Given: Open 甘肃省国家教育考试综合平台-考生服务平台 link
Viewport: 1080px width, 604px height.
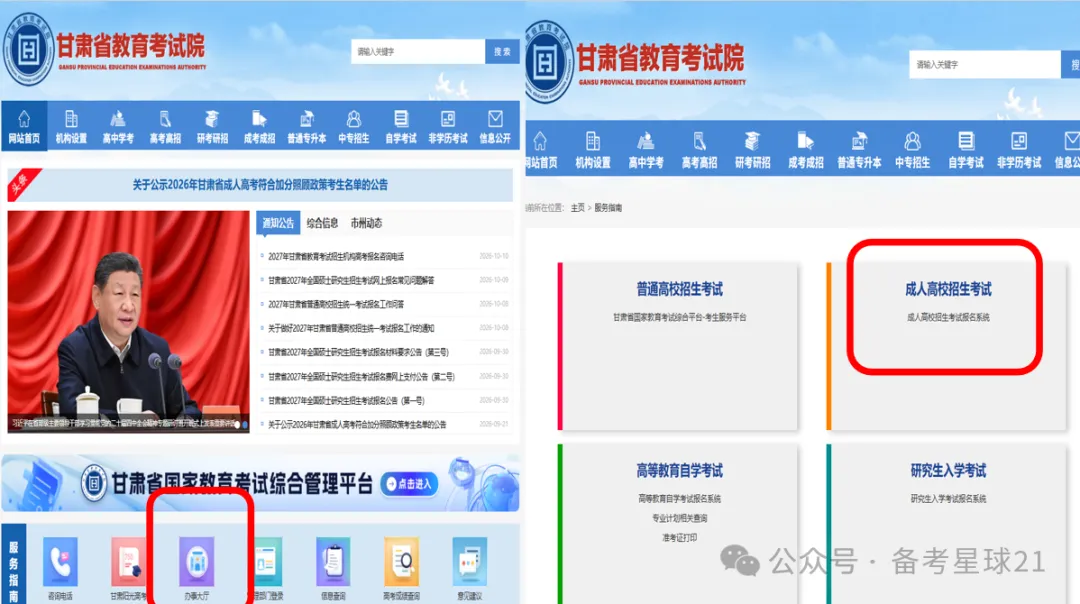Looking at the screenshot, I should tap(679, 317).
